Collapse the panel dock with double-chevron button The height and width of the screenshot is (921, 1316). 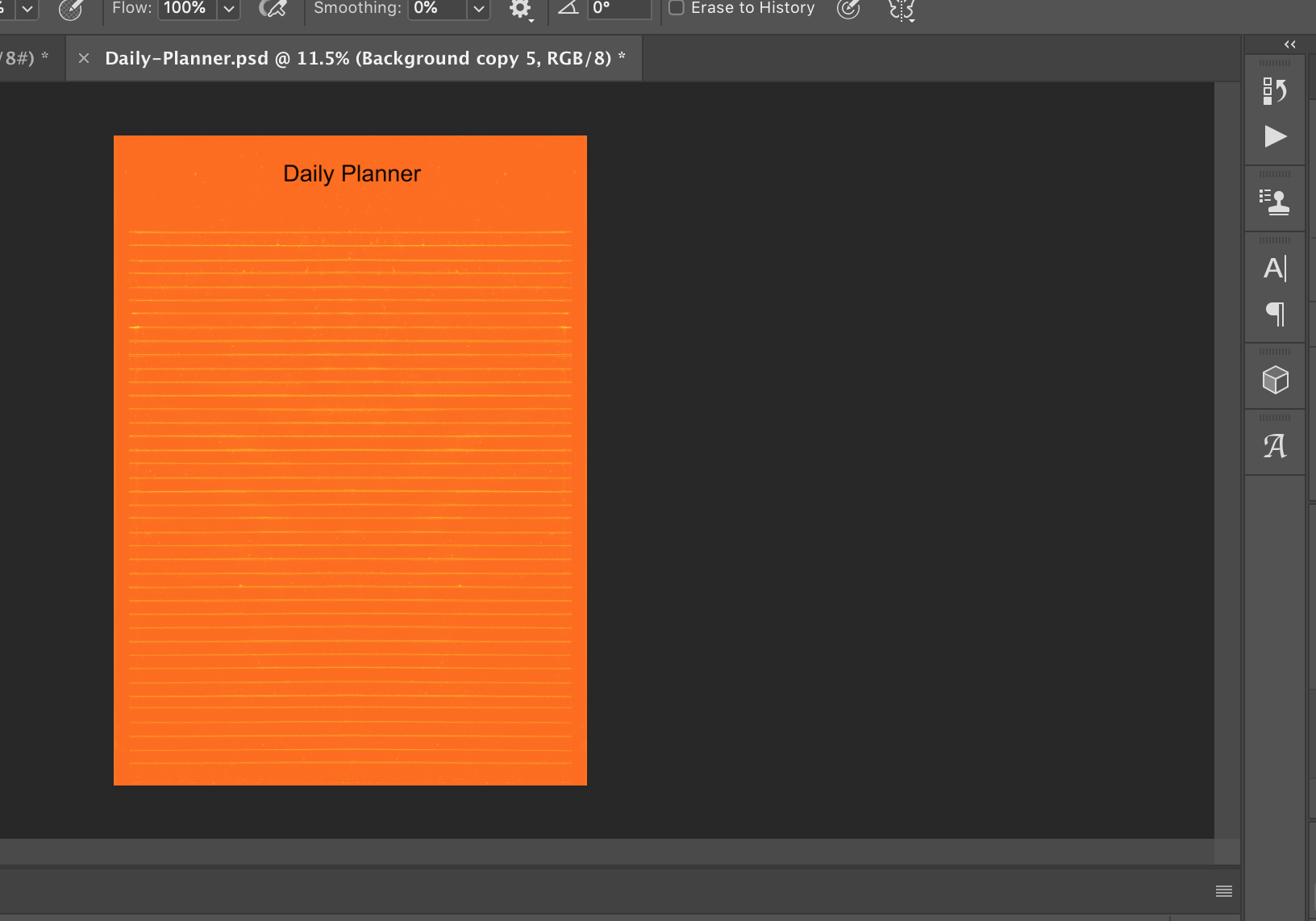click(1289, 44)
